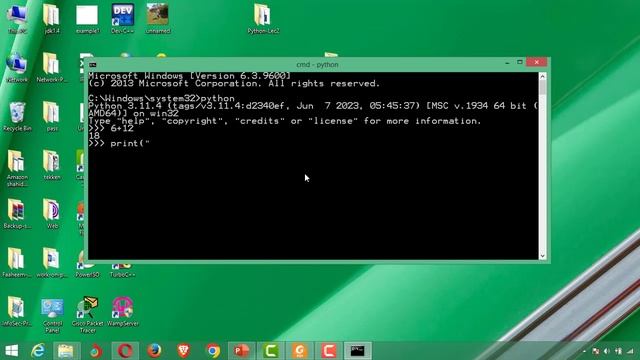This screenshot has height=360, width=640.
Task: Click the Microsoft Windows version line
Action: [x=190, y=76]
